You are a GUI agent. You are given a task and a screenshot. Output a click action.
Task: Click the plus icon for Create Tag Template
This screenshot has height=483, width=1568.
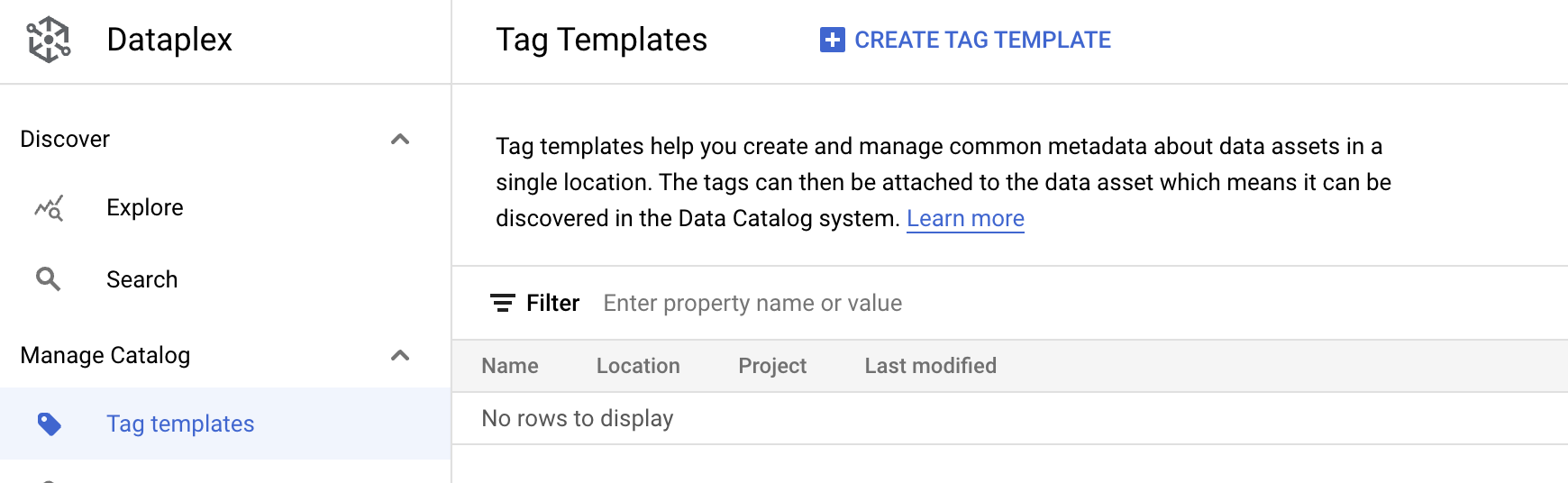pyautogui.click(x=833, y=40)
